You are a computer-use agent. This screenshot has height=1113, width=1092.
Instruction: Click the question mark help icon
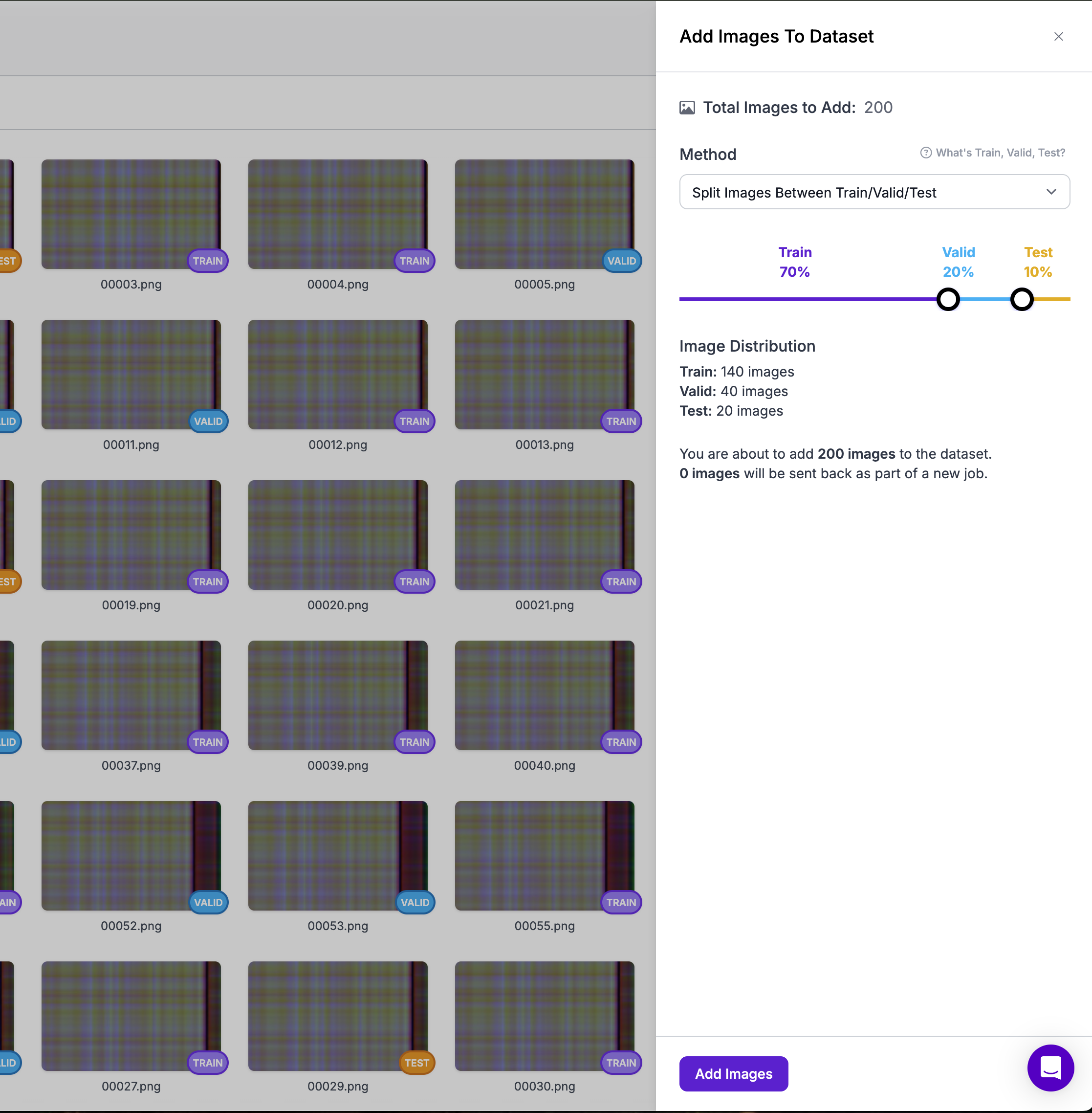pos(926,153)
